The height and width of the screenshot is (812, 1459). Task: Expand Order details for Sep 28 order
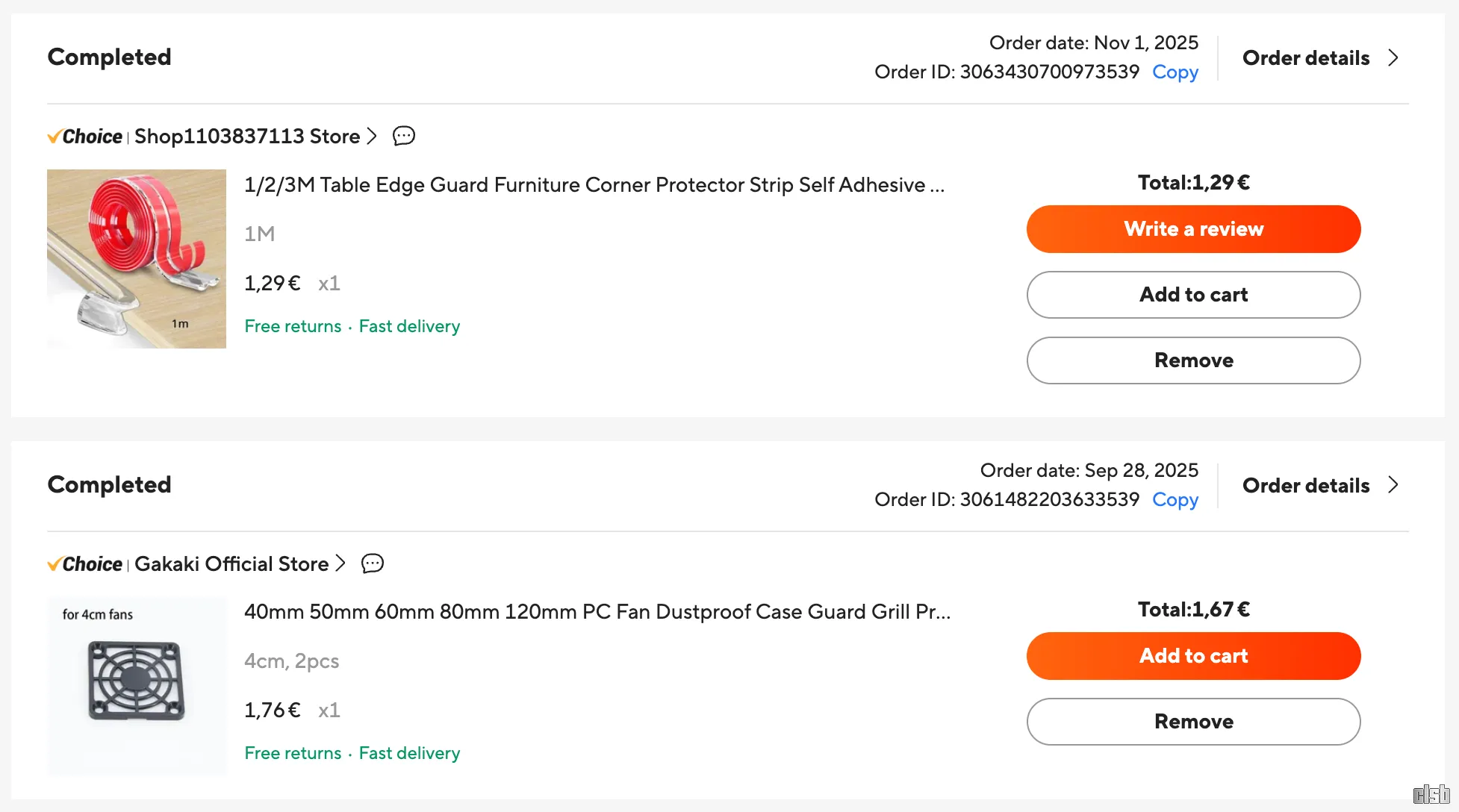1319,486
